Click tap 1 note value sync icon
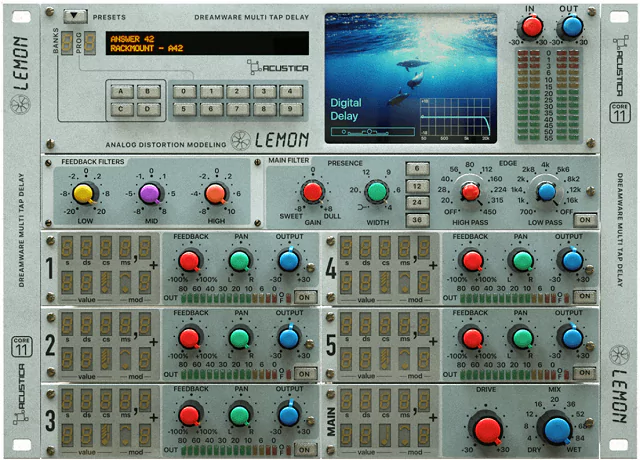640x460 pixels. [x=106, y=282]
